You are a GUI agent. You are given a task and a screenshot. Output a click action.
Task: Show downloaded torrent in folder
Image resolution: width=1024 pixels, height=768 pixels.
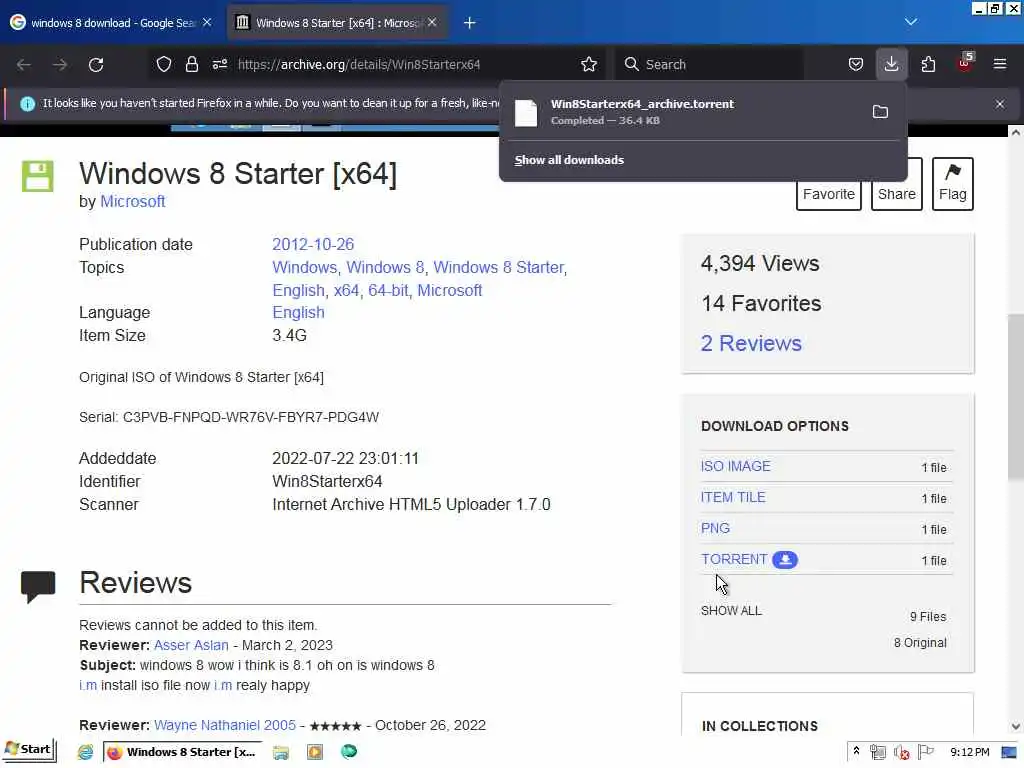click(880, 112)
